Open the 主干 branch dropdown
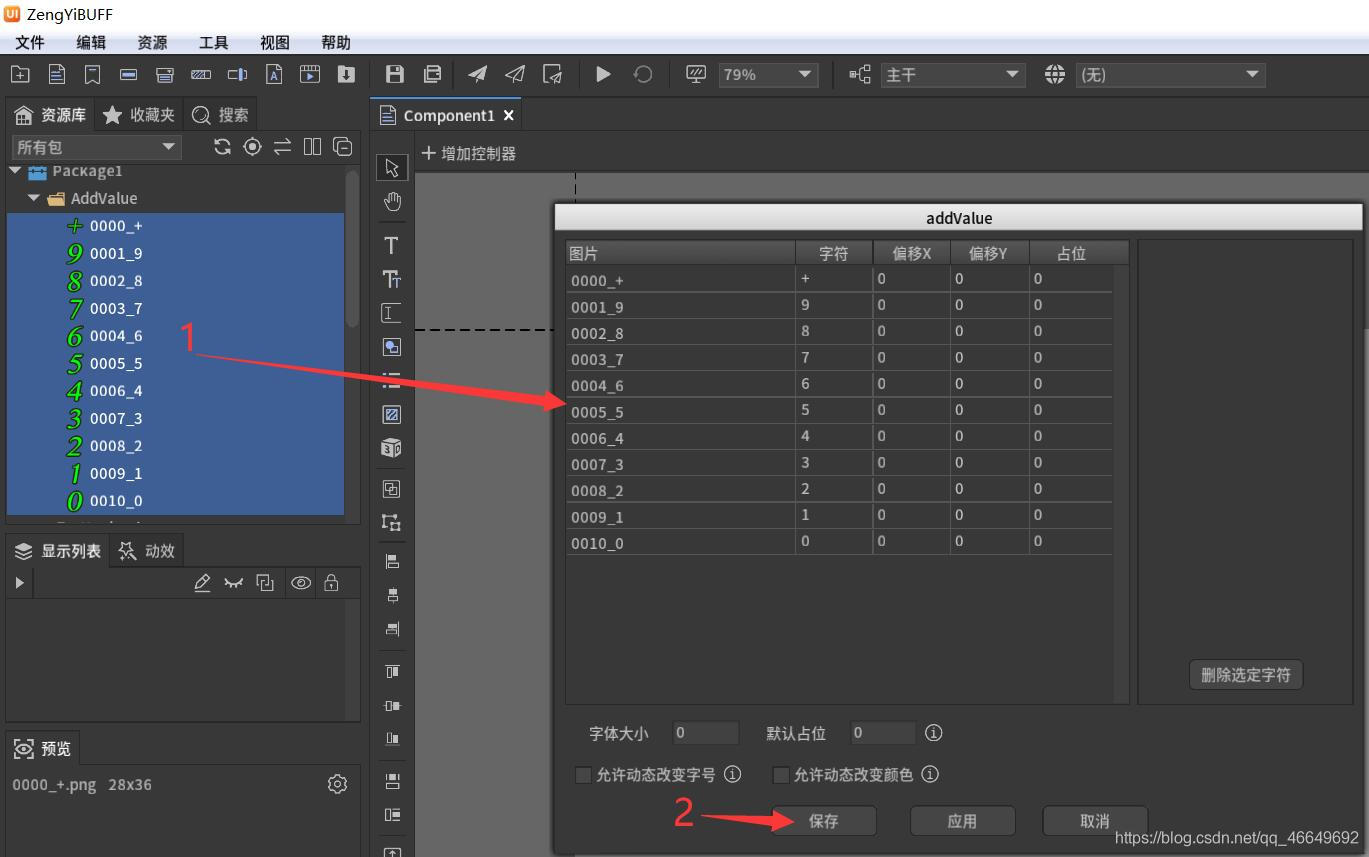The height and width of the screenshot is (857, 1369). click(953, 75)
